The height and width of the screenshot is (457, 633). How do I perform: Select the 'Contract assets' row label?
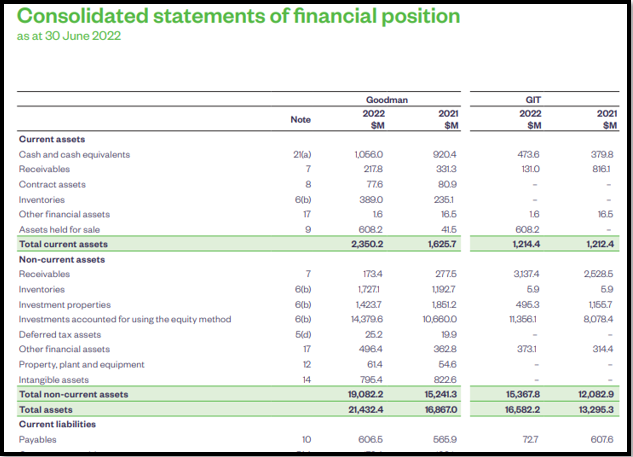click(x=52, y=184)
